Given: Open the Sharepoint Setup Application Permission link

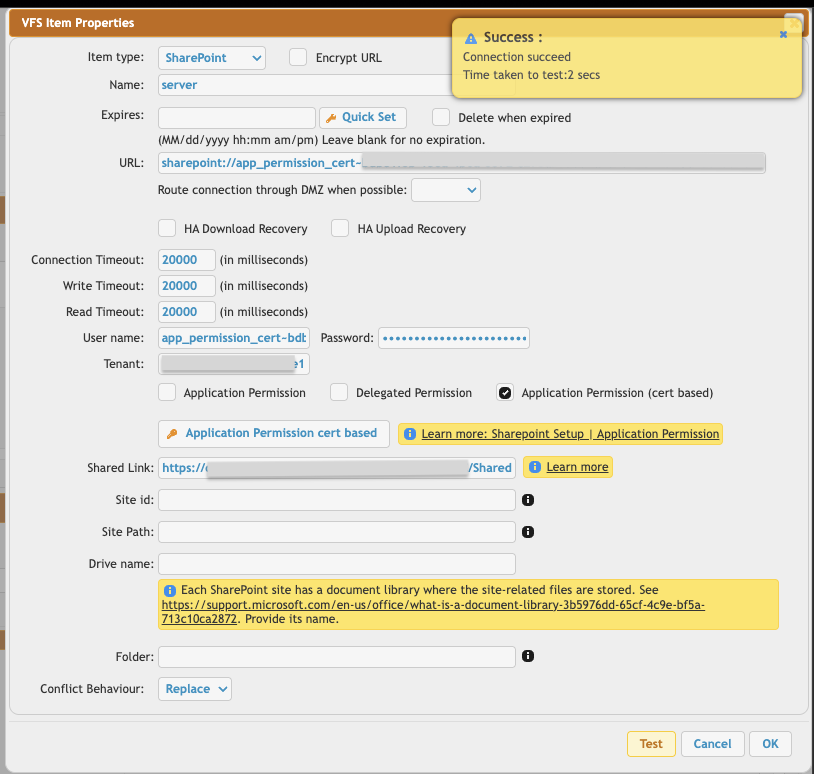Looking at the screenshot, I should (569, 433).
